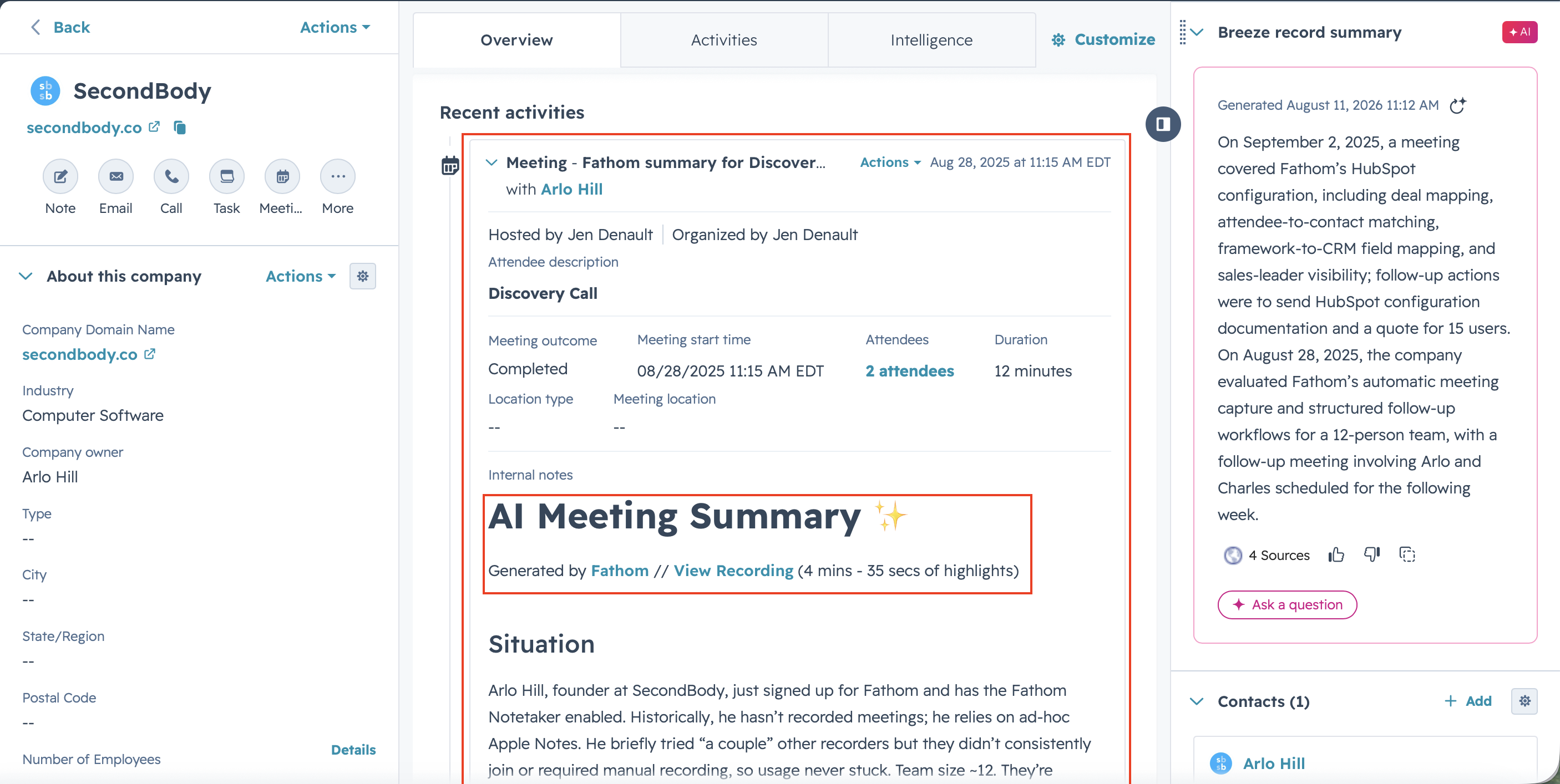
Task: Click the Completed meeting outcome value
Action: click(x=528, y=369)
